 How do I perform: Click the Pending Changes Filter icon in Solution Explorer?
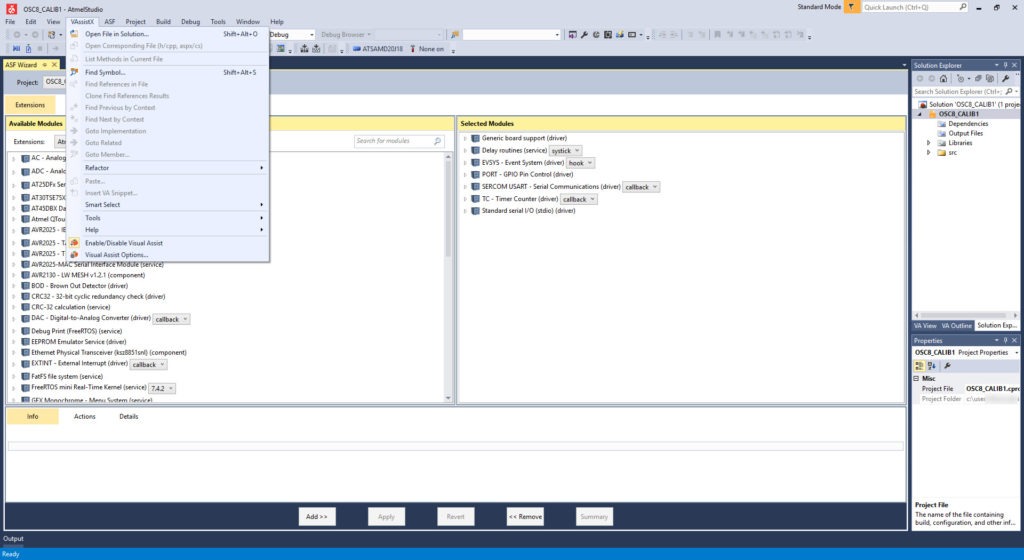pos(961,78)
